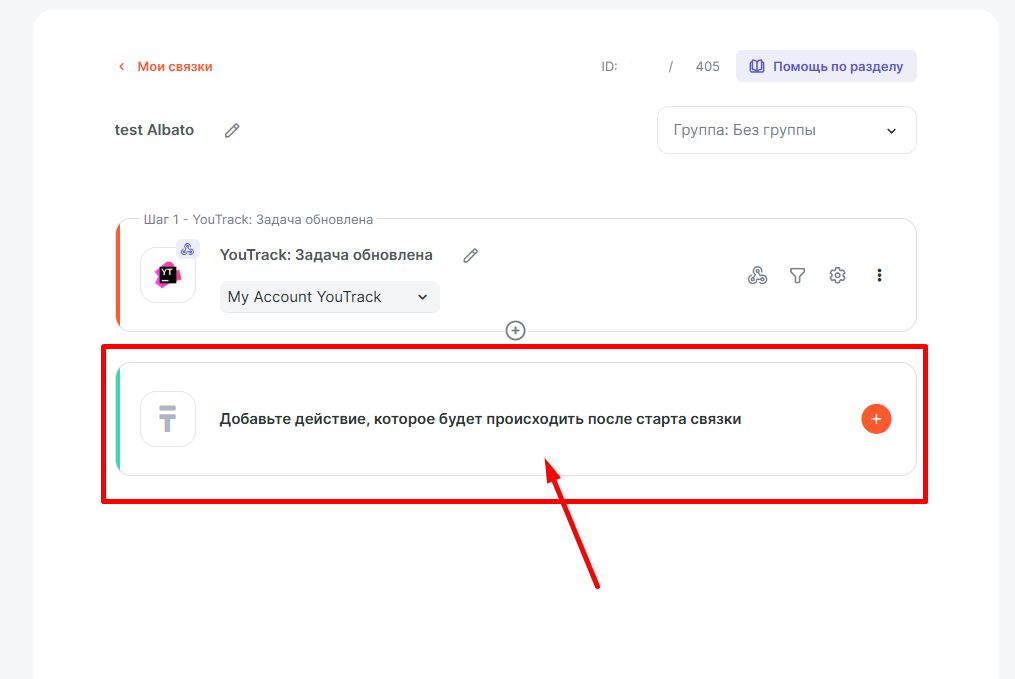Open step settings gear icon
The height and width of the screenshot is (679, 1015).
coord(838,275)
